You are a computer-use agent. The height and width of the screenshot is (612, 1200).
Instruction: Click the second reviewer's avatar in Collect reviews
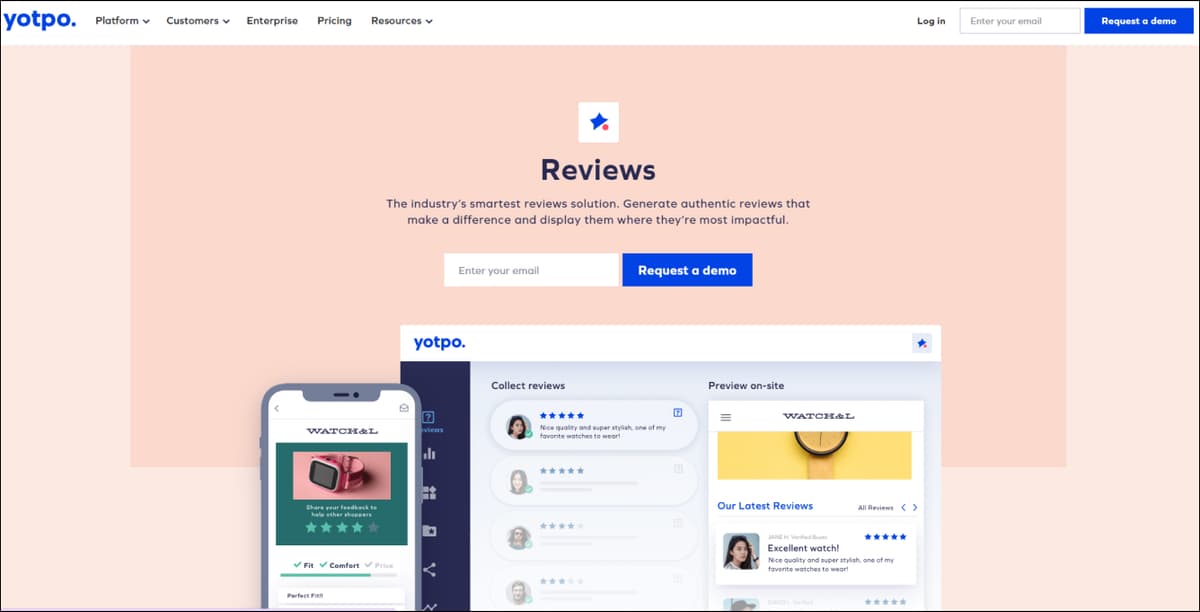tap(518, 482)
